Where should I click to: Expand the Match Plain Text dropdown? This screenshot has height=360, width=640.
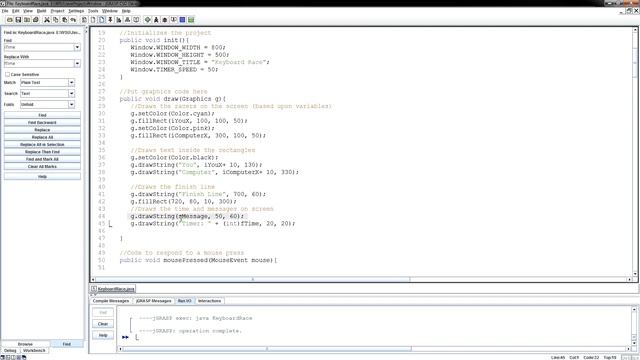click(71, 82)
